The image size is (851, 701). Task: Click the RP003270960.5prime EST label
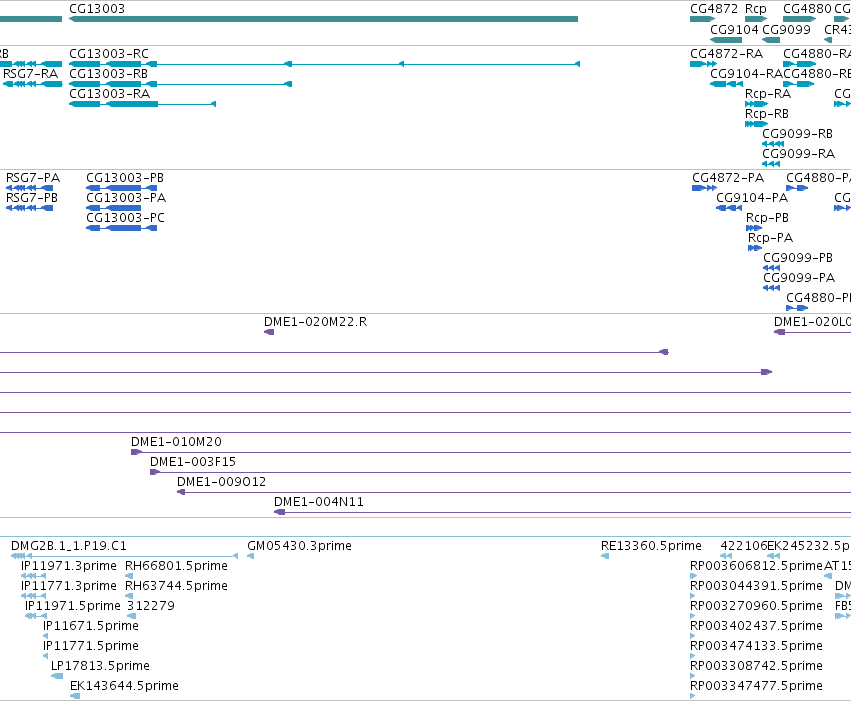[x=756, y=607]
